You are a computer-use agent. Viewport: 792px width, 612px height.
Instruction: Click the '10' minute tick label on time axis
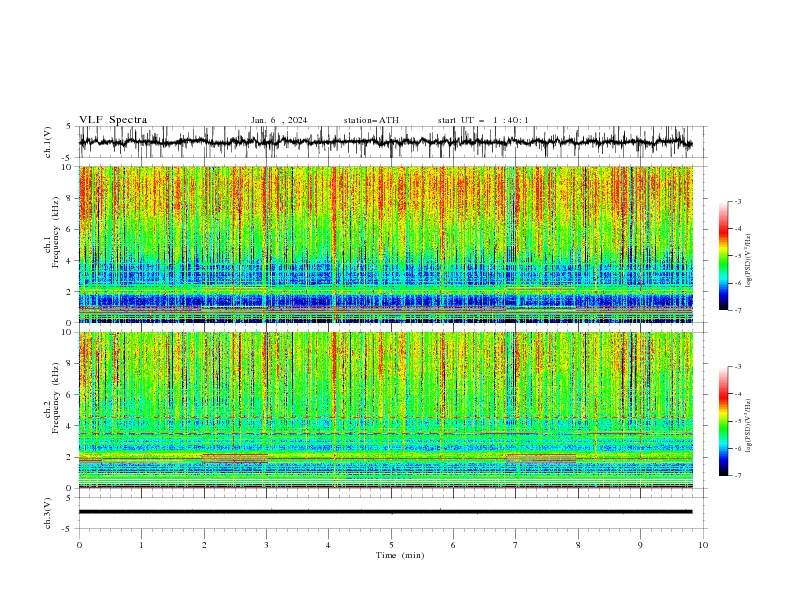coord(703,545)
